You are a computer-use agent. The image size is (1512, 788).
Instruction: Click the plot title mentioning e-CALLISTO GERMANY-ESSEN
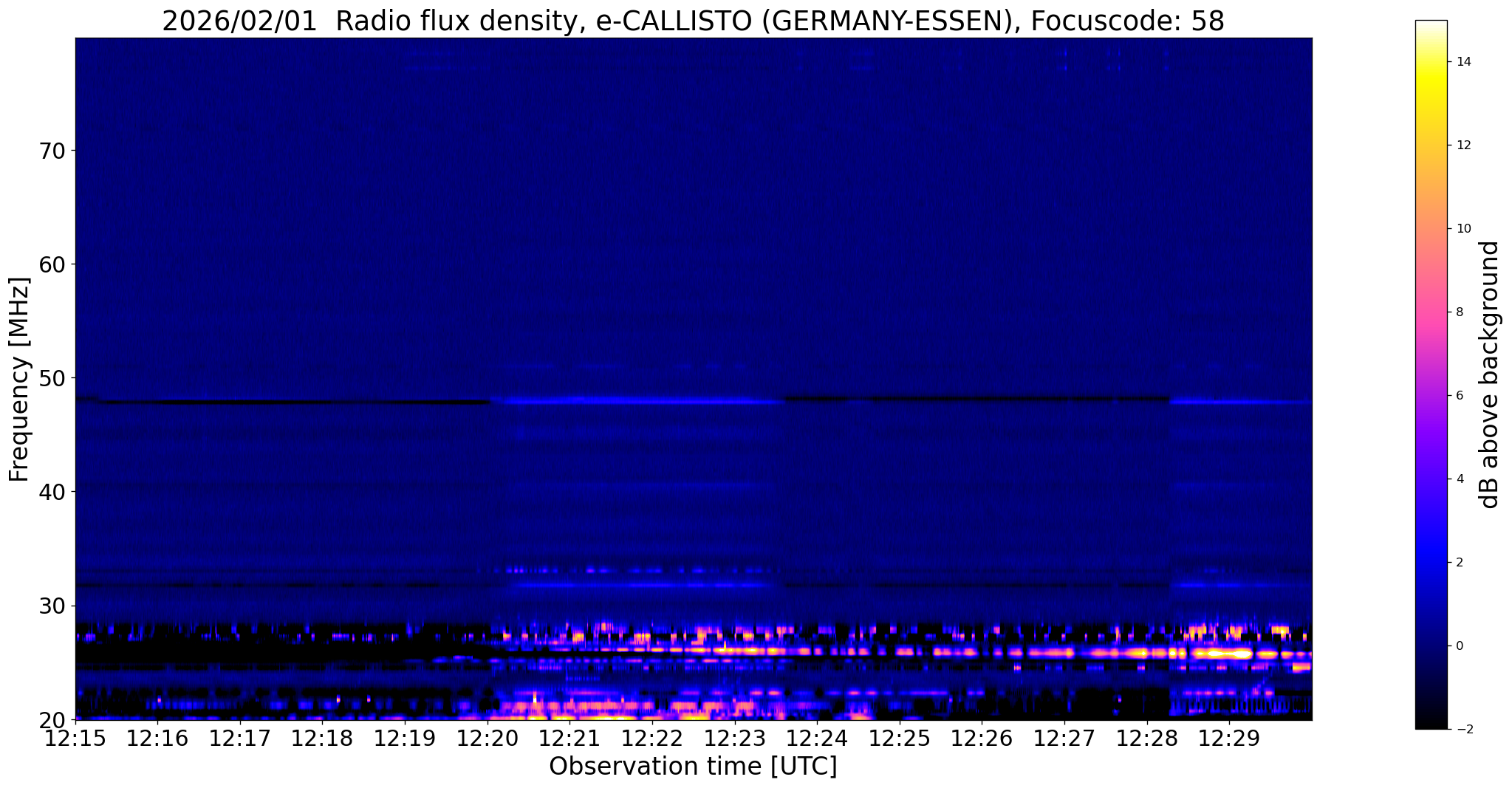[x=693, y=21]
